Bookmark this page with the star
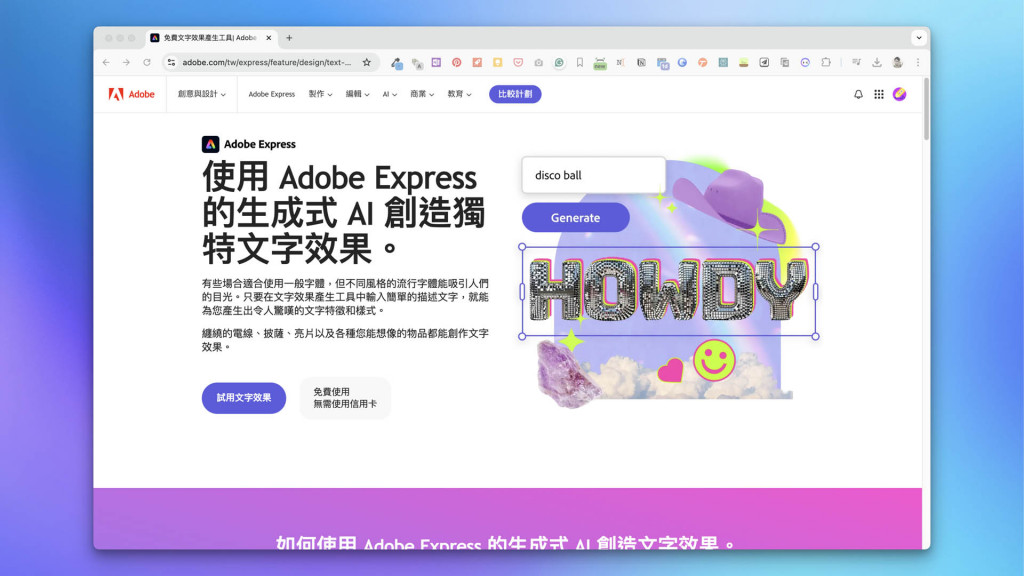Viewport: 1024px width, 576px height. tap(366, 63)
